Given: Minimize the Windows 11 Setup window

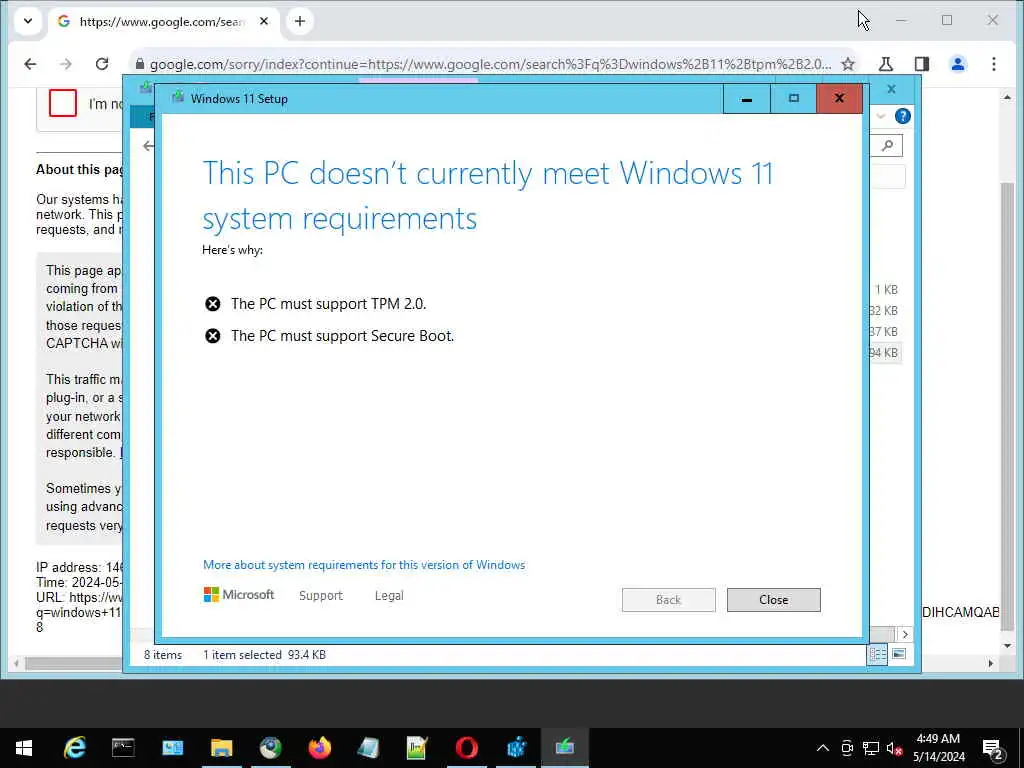Looking at the screenshot, I should [x=746, y=99].
